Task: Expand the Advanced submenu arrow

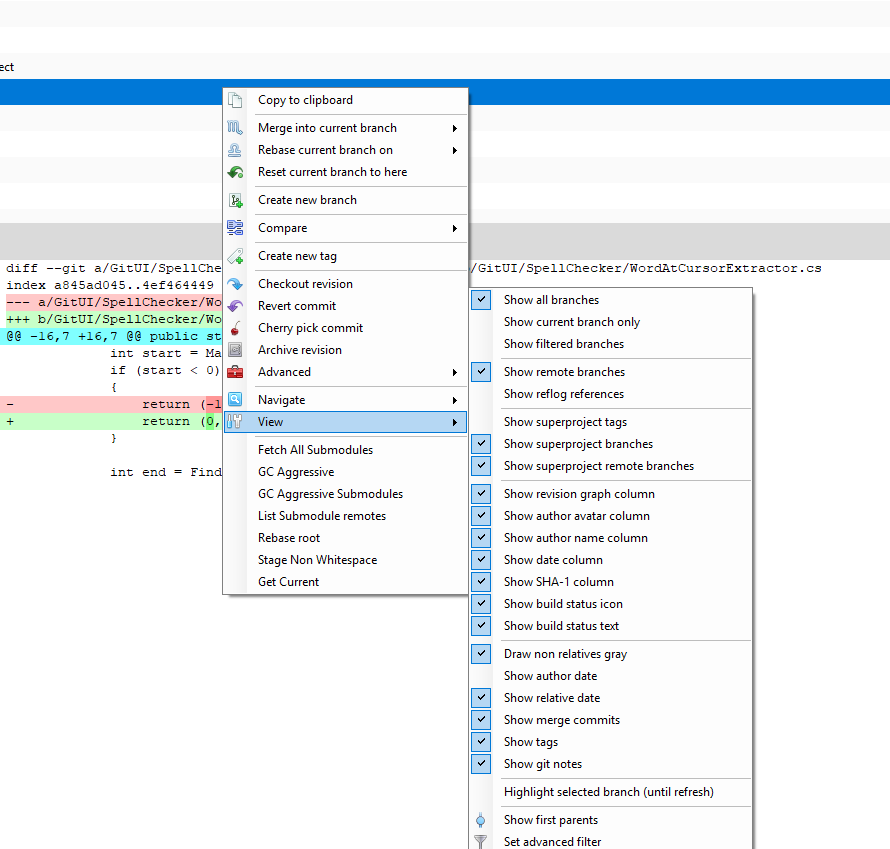Action: 455,372
